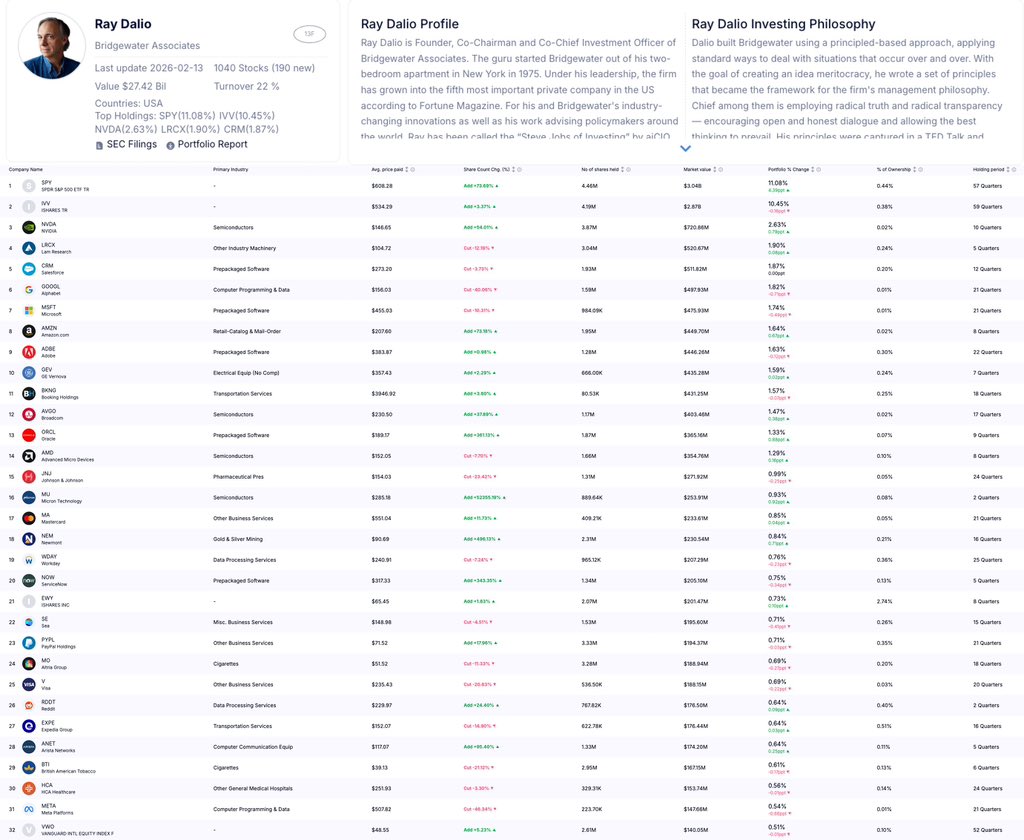
Task: Click the Ray Dalio Investing Philosophy heading
Action: click(x=783, y=24)
